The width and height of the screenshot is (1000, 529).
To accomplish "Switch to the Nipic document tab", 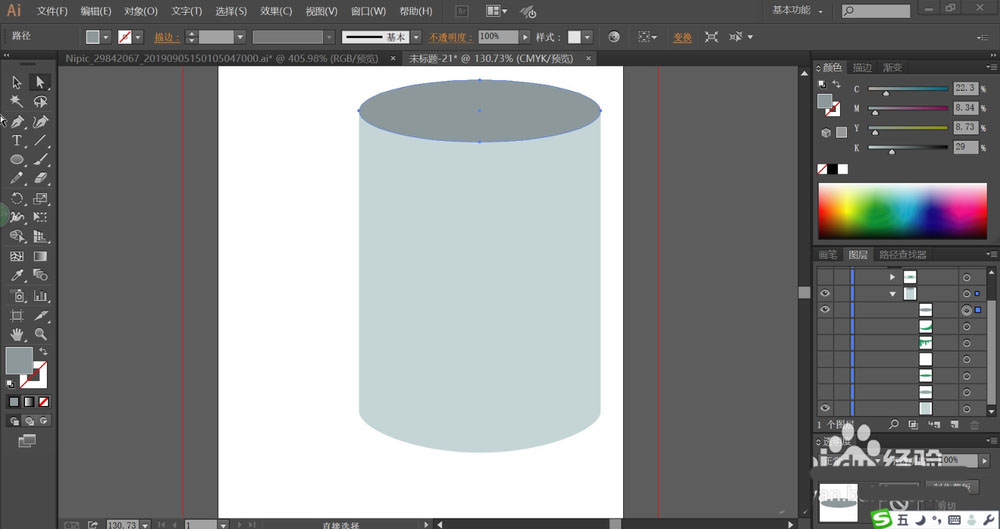I will (222, 59).
